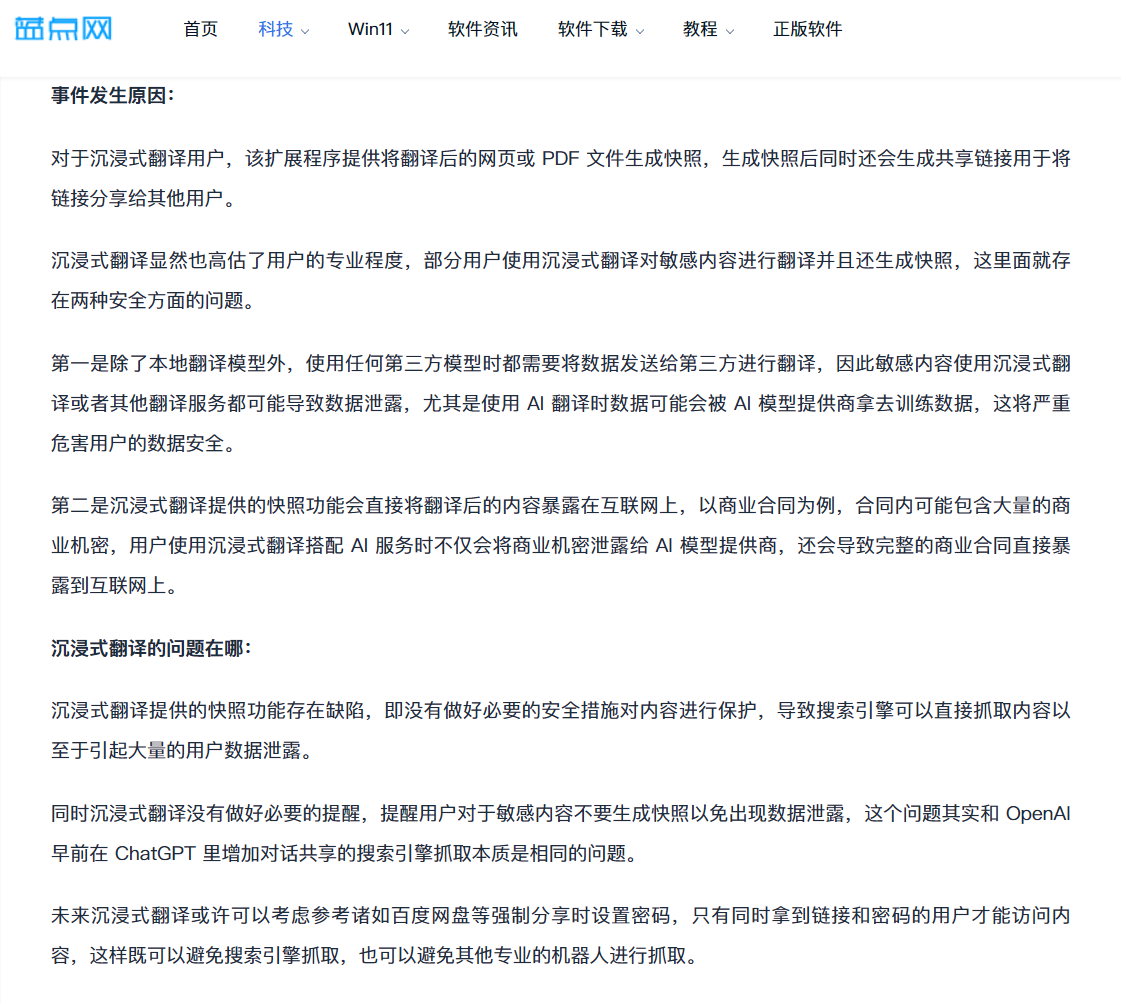
Task: Open the 软件资讯 section
Action: click(x=482, y=29)
